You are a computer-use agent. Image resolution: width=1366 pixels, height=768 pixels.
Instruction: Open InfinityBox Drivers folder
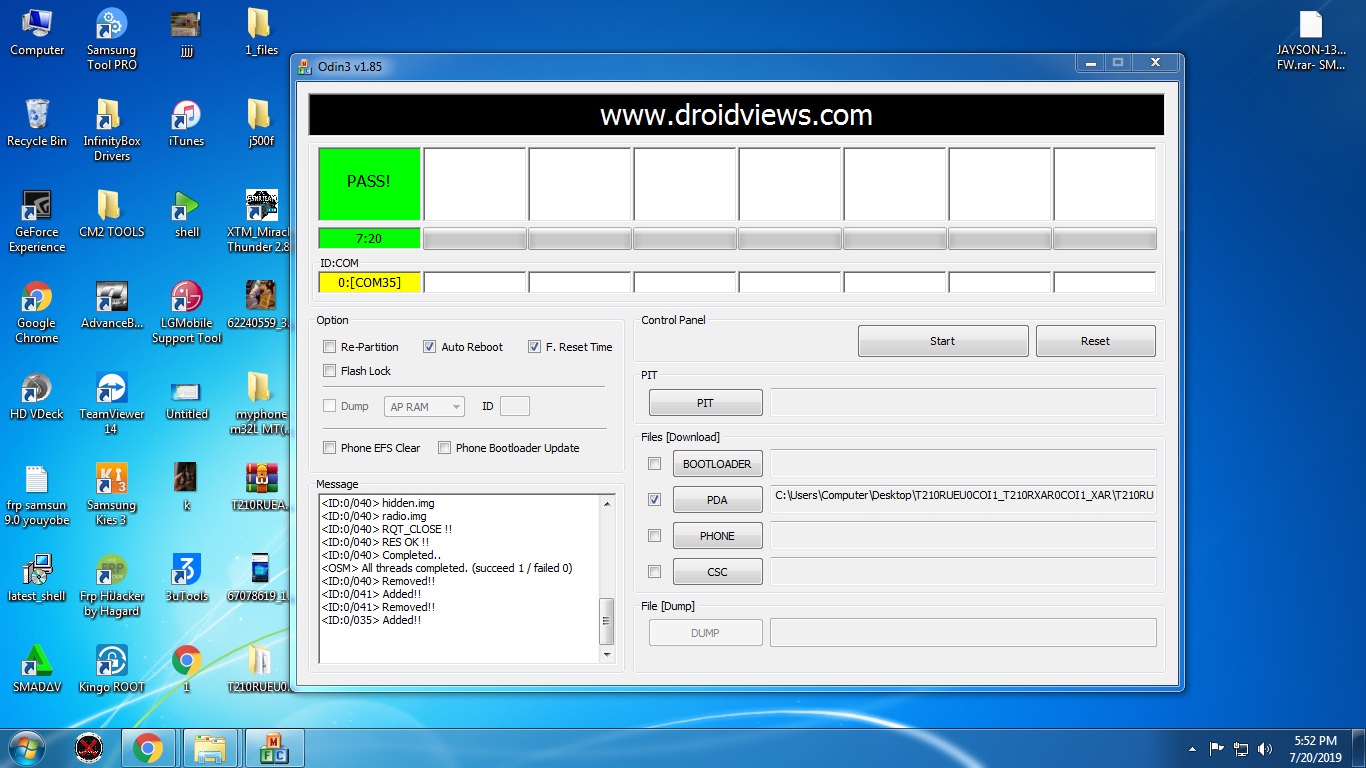[x=112, y=130]
